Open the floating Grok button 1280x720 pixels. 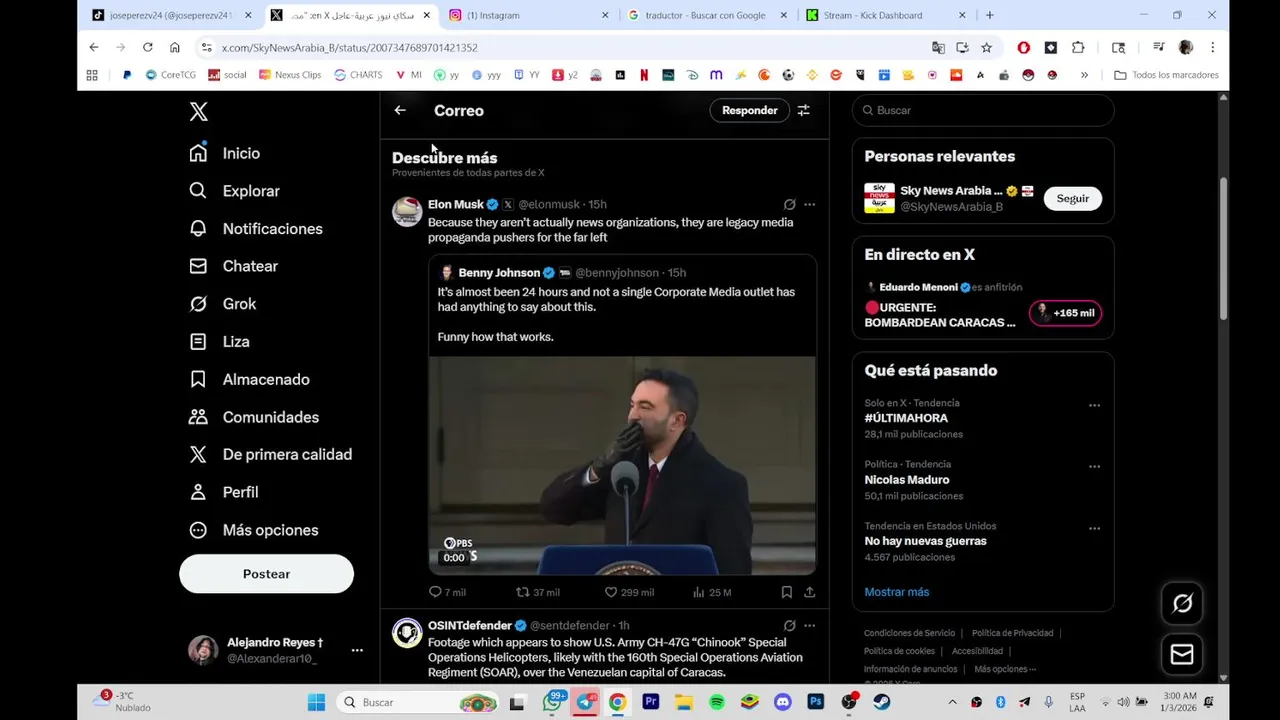click(1182, 603)
